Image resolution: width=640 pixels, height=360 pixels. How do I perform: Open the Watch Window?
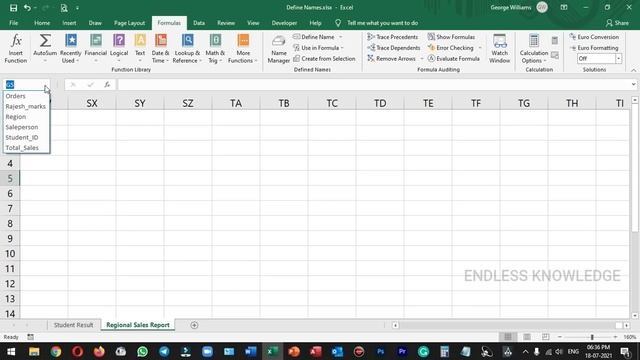500,48
